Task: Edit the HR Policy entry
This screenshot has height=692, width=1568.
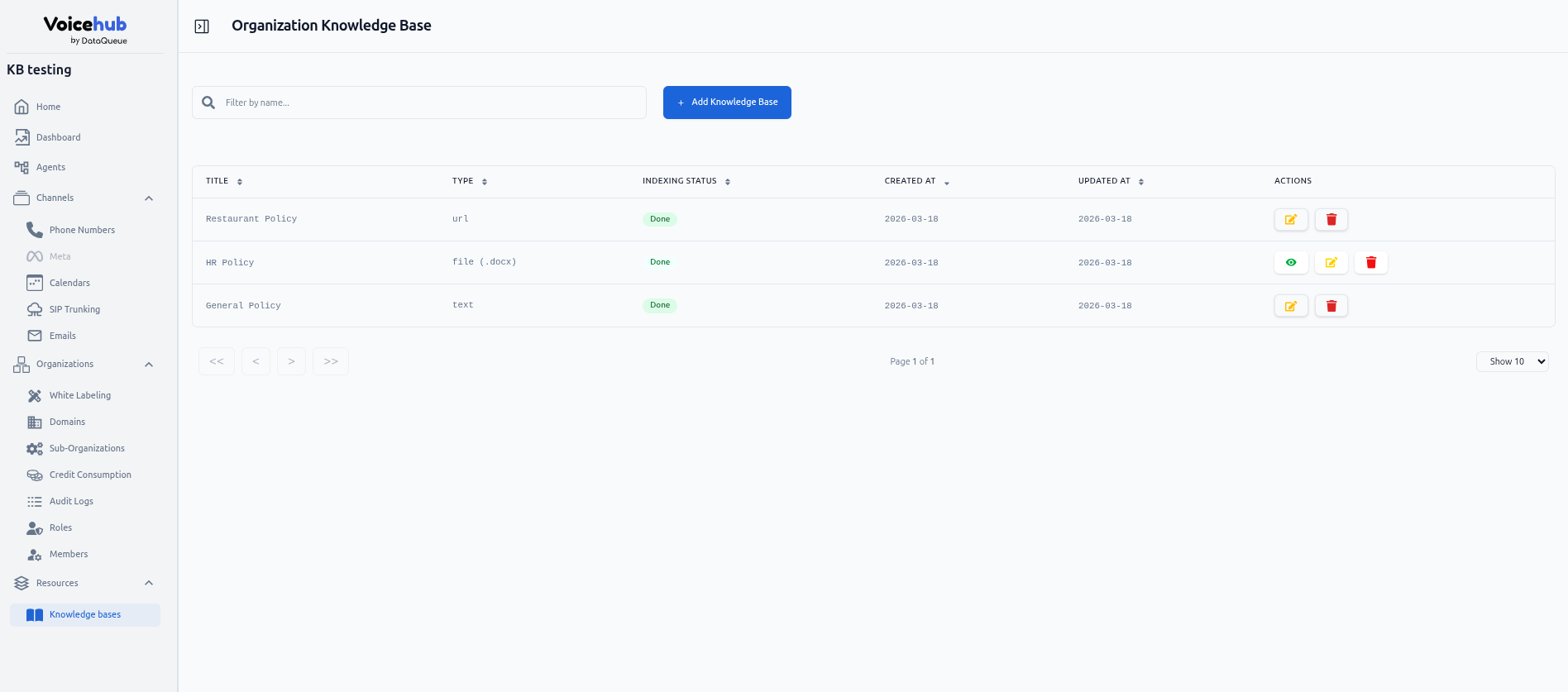Action: (x=1331, y=263)
